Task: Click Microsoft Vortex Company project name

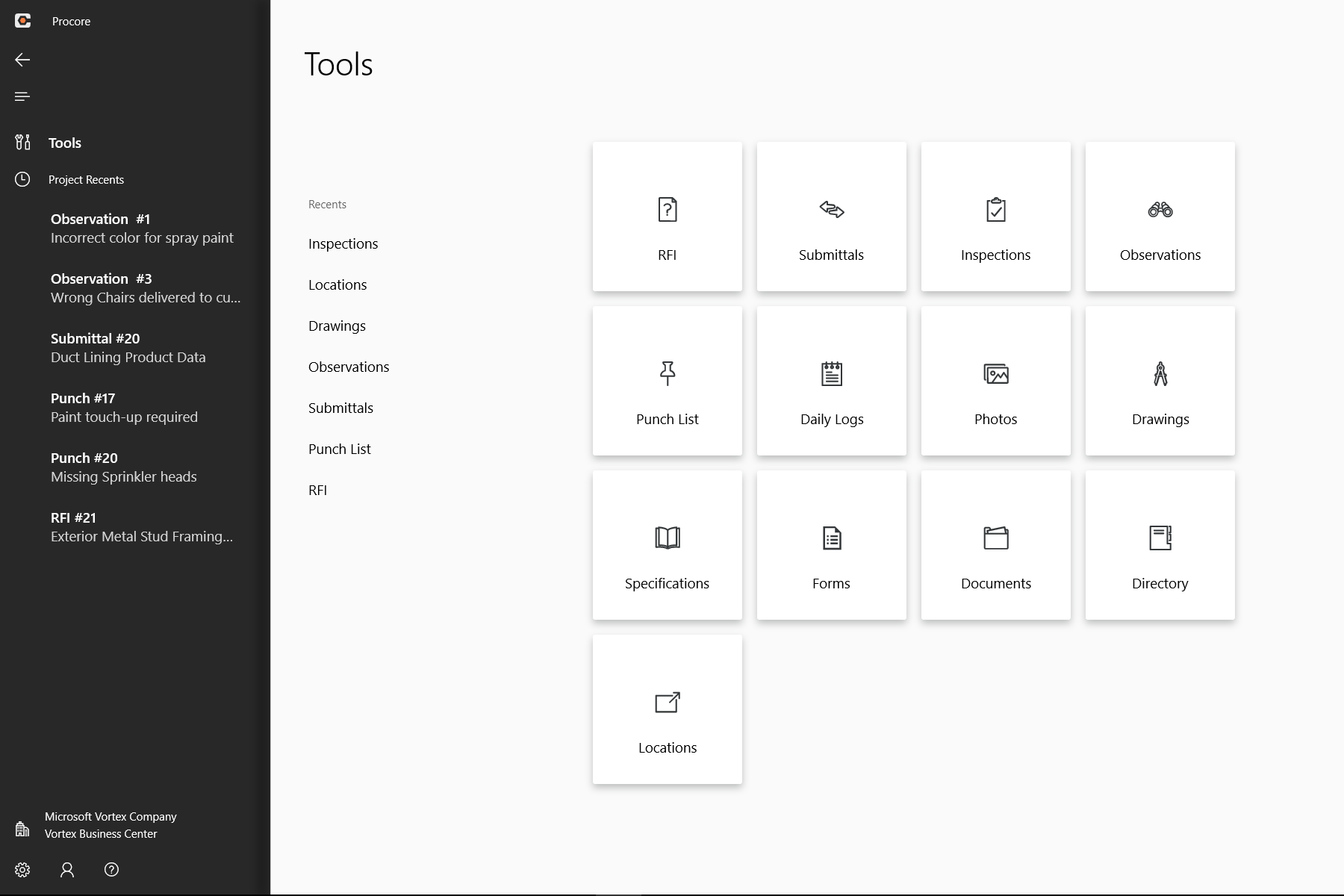Action: pos(111,817)
